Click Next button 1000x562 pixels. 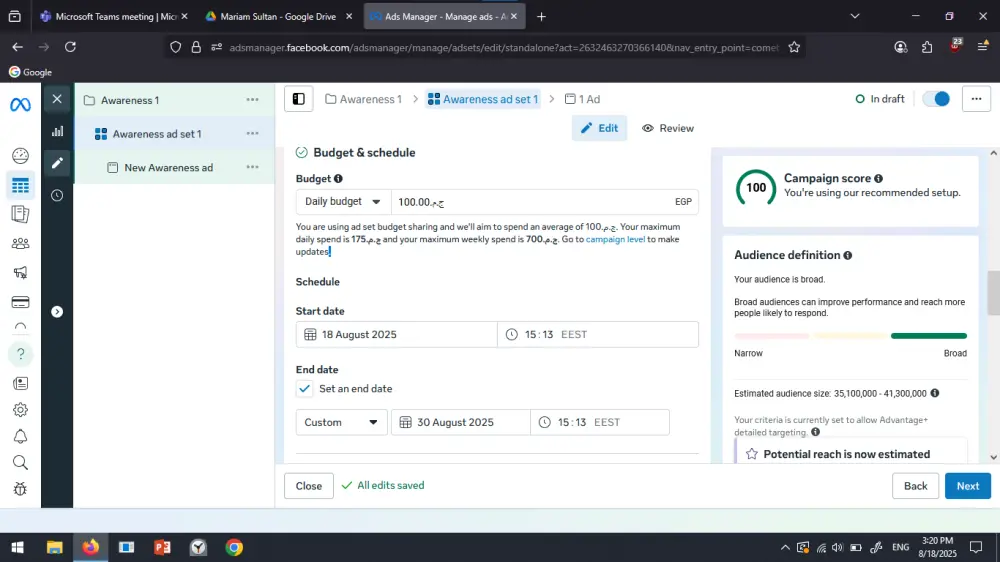pos(967,486)
